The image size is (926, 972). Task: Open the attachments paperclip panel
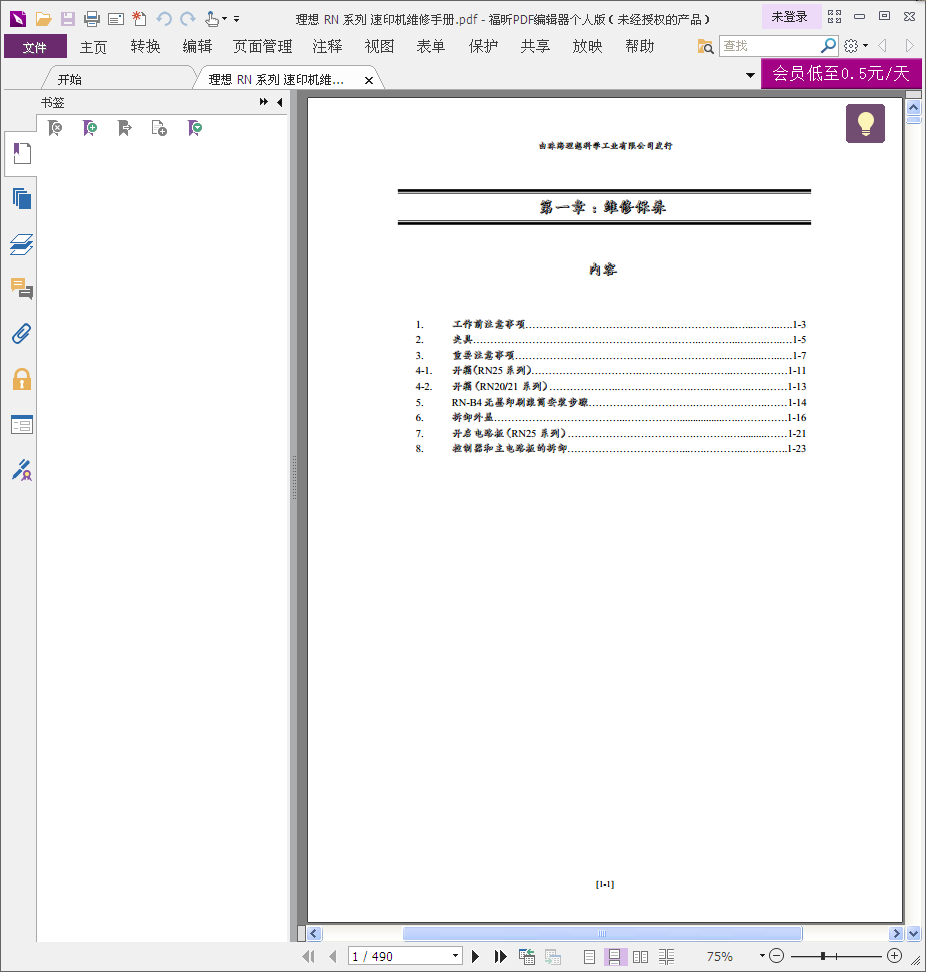[22, 334]
